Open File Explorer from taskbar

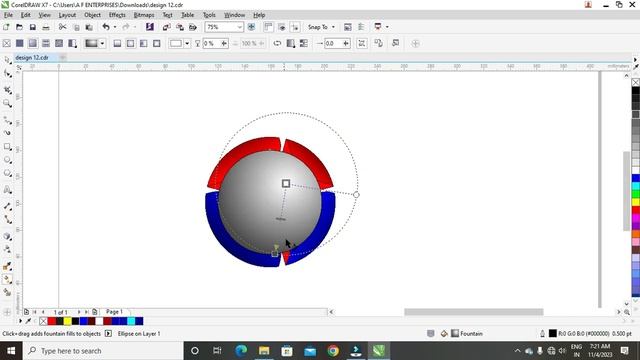(264, 351)
